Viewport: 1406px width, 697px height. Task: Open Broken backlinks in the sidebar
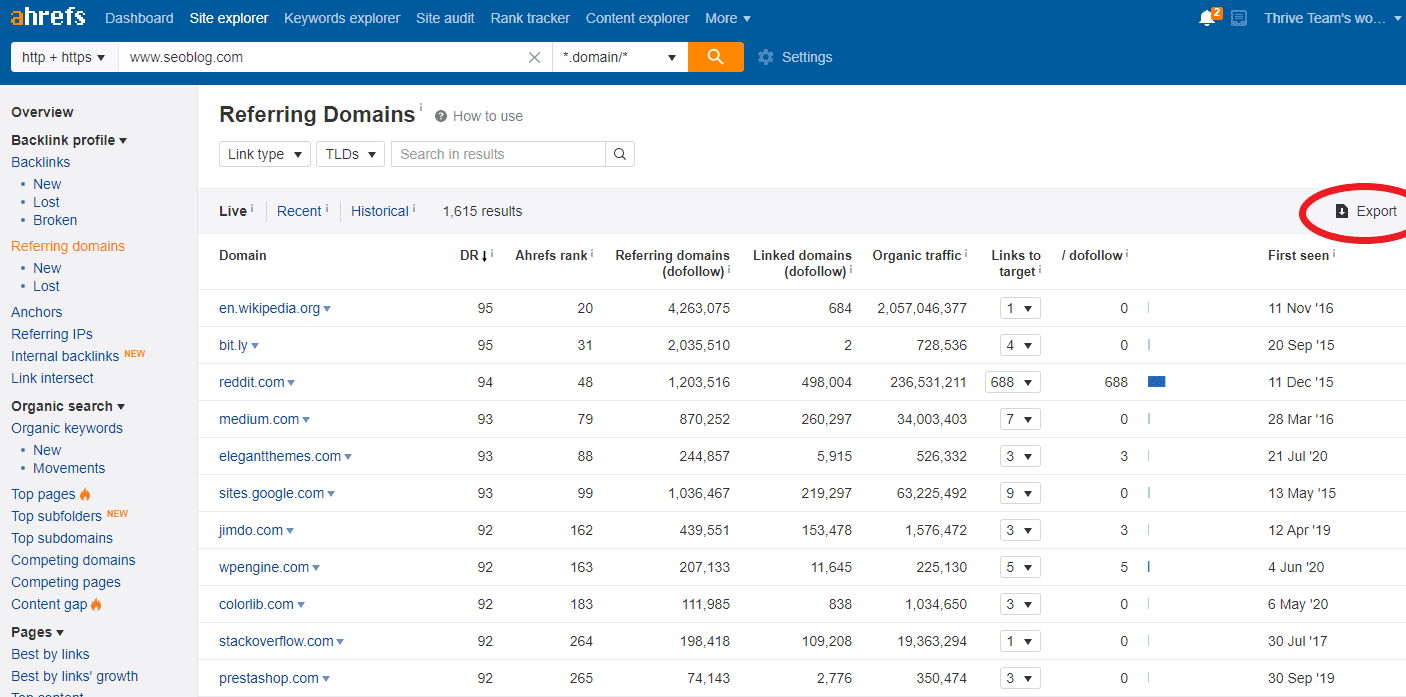55,220
